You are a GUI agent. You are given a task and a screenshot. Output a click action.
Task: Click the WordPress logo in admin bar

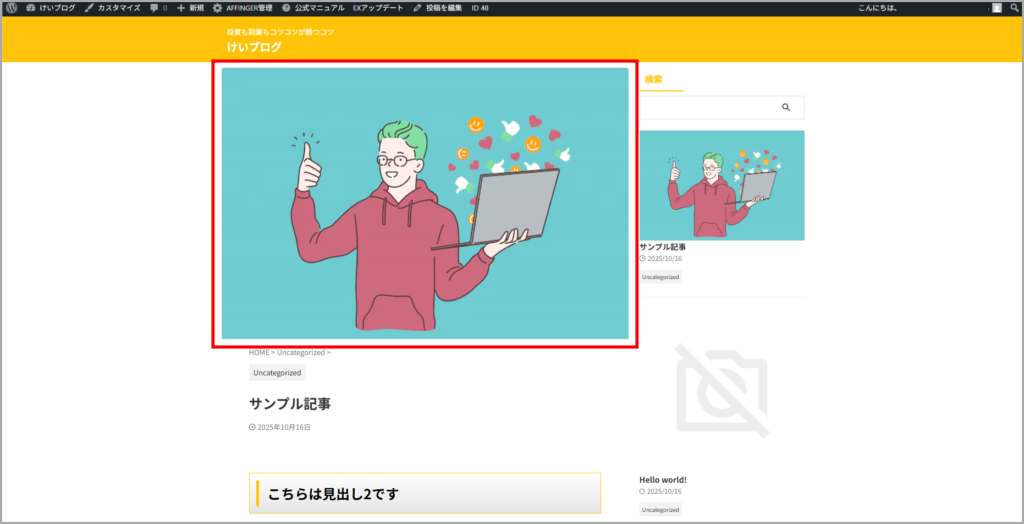point(12,8)
